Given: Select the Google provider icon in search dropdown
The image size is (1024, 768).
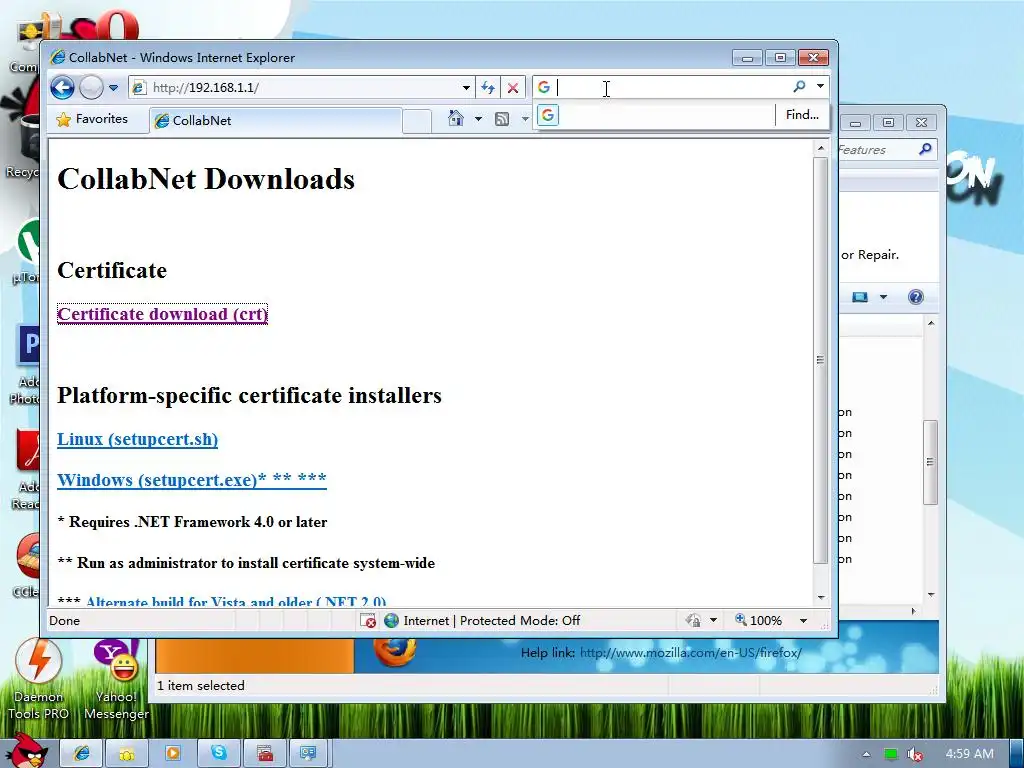Looking at the screenshot, I should coord(548,116).
